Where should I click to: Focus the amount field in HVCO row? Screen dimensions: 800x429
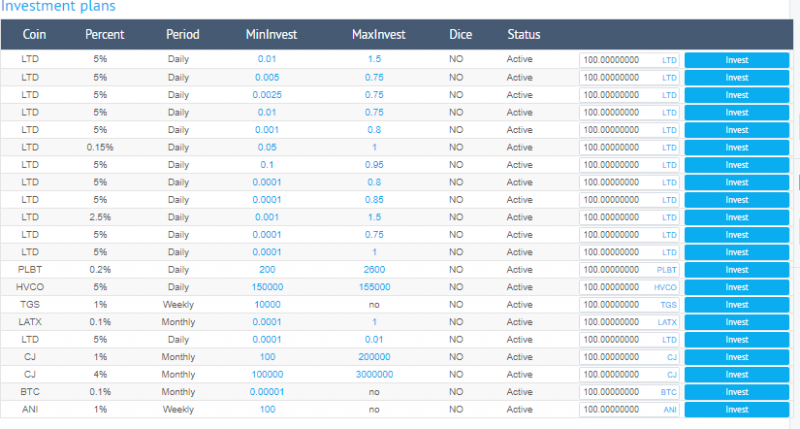[x=629, y=287]
